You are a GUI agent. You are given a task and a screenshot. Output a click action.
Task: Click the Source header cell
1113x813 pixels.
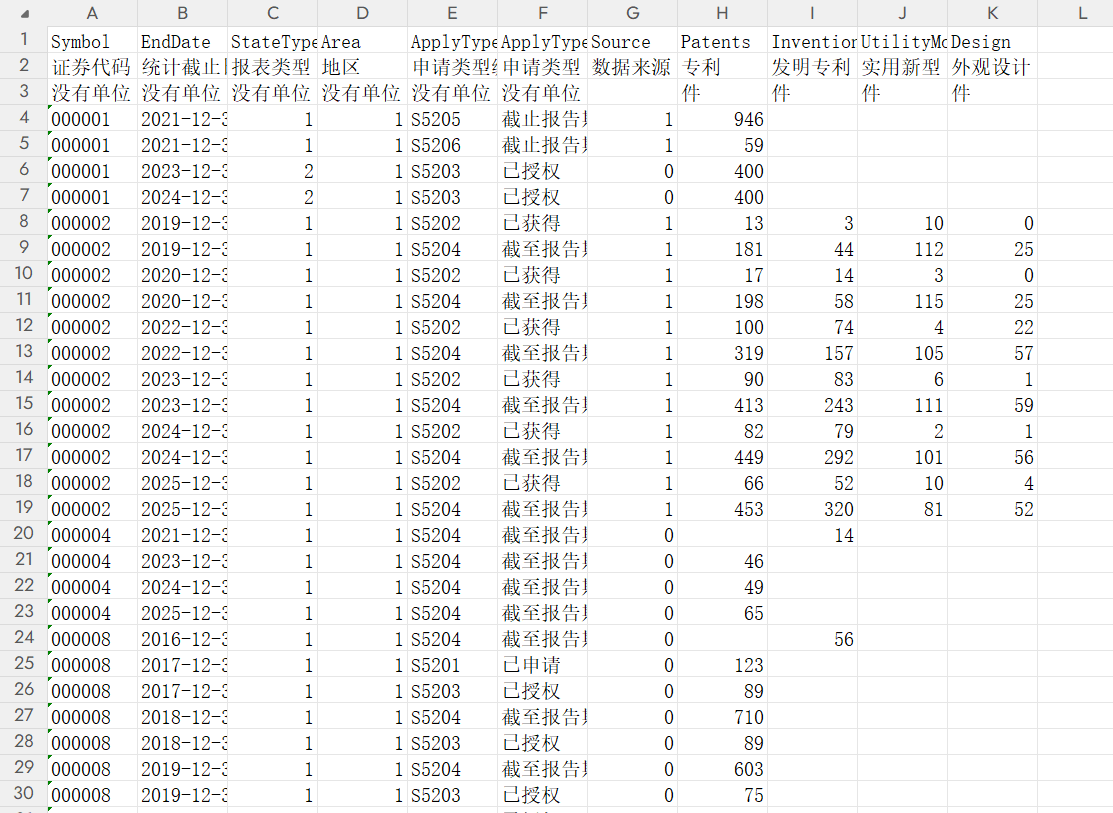coord(632,41)
